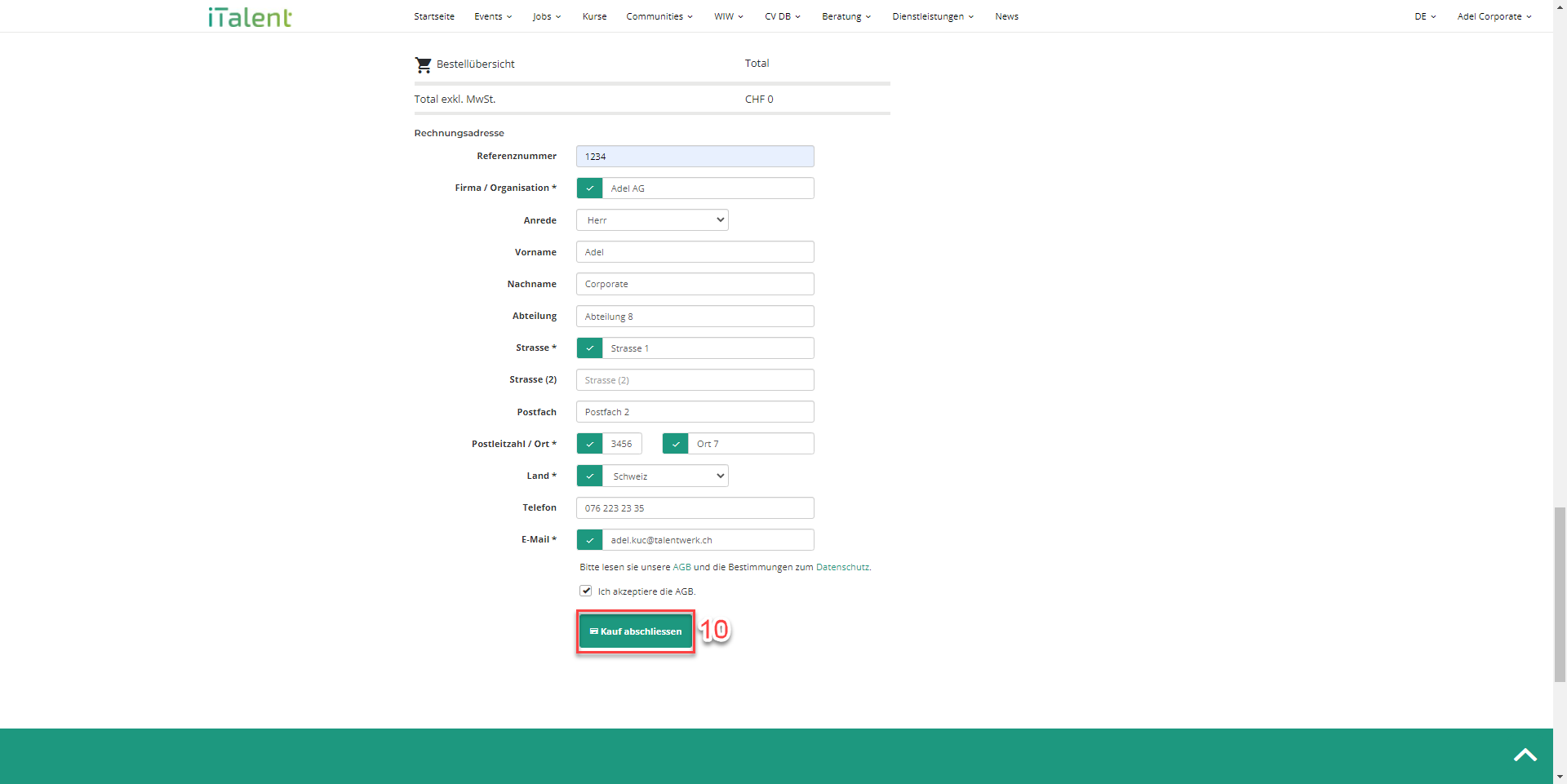Click the scrollbar up arrow
Screen dimensions: 1567x784
pyautogui.click(x=1560, y=7)
